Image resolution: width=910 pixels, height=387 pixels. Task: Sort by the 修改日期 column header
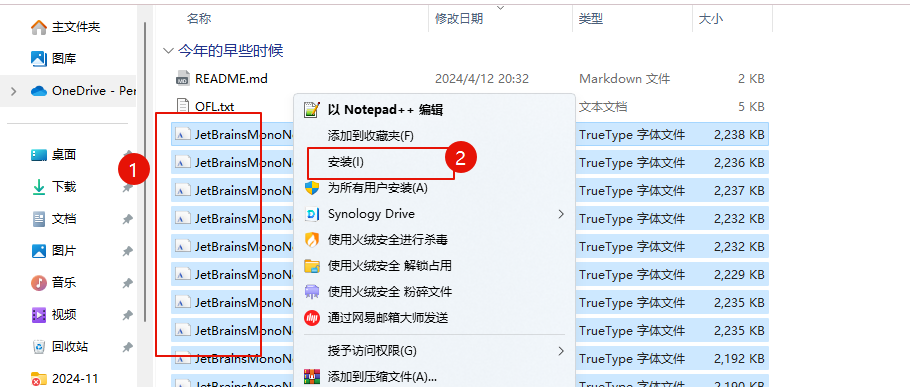pyautogui.click(x=458, y=19)
